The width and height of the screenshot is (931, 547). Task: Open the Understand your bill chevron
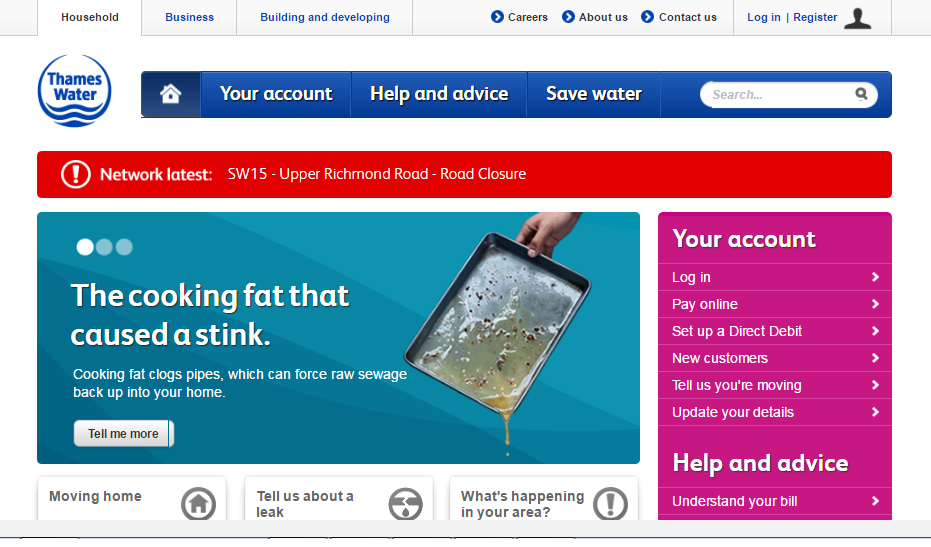pyautogui.click(x=875, y=501)
